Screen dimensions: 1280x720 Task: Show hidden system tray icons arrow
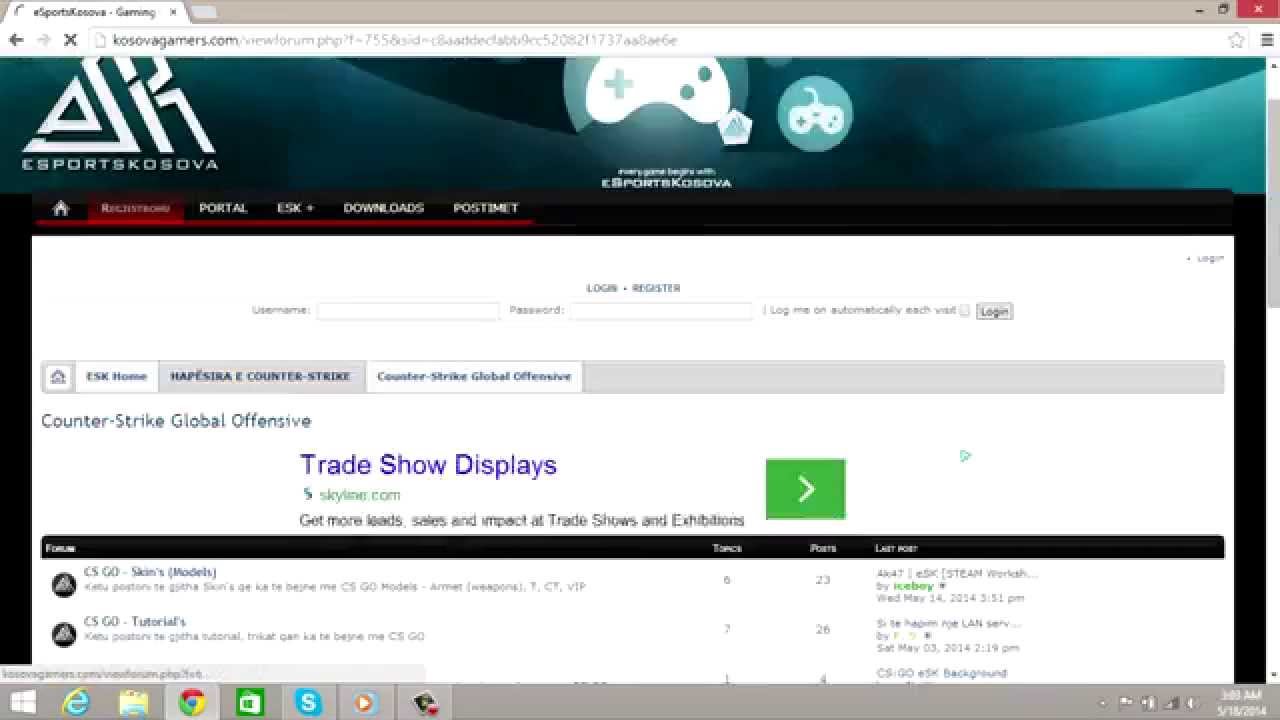[1103, 703]
